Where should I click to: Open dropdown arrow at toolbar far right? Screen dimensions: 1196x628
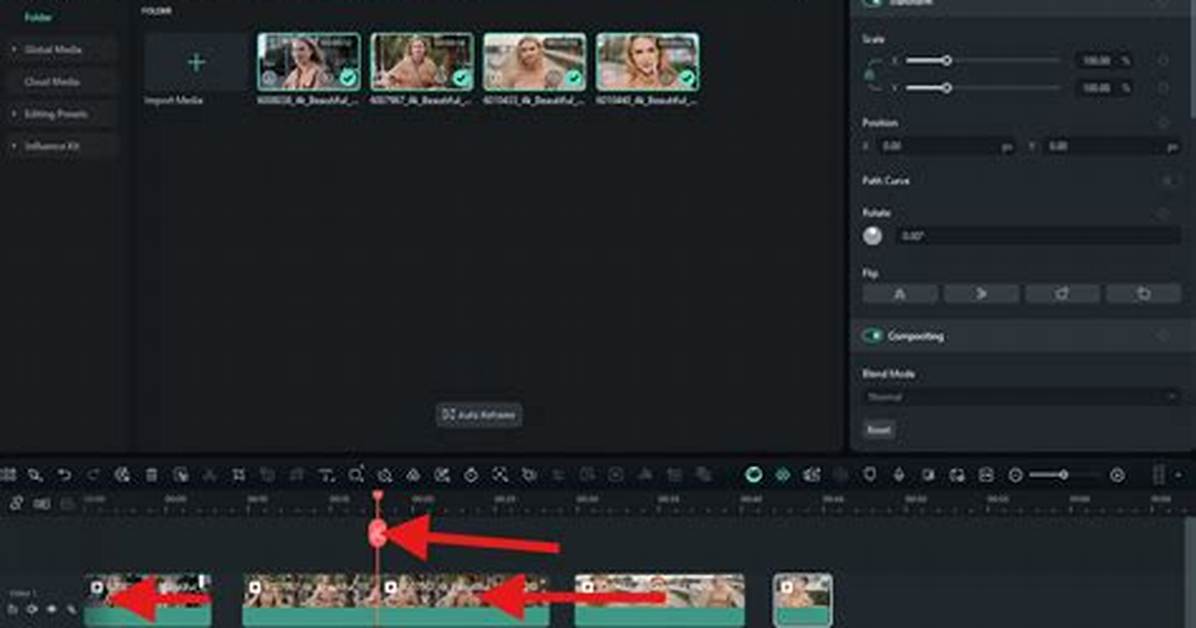[x=1178, y=475]
